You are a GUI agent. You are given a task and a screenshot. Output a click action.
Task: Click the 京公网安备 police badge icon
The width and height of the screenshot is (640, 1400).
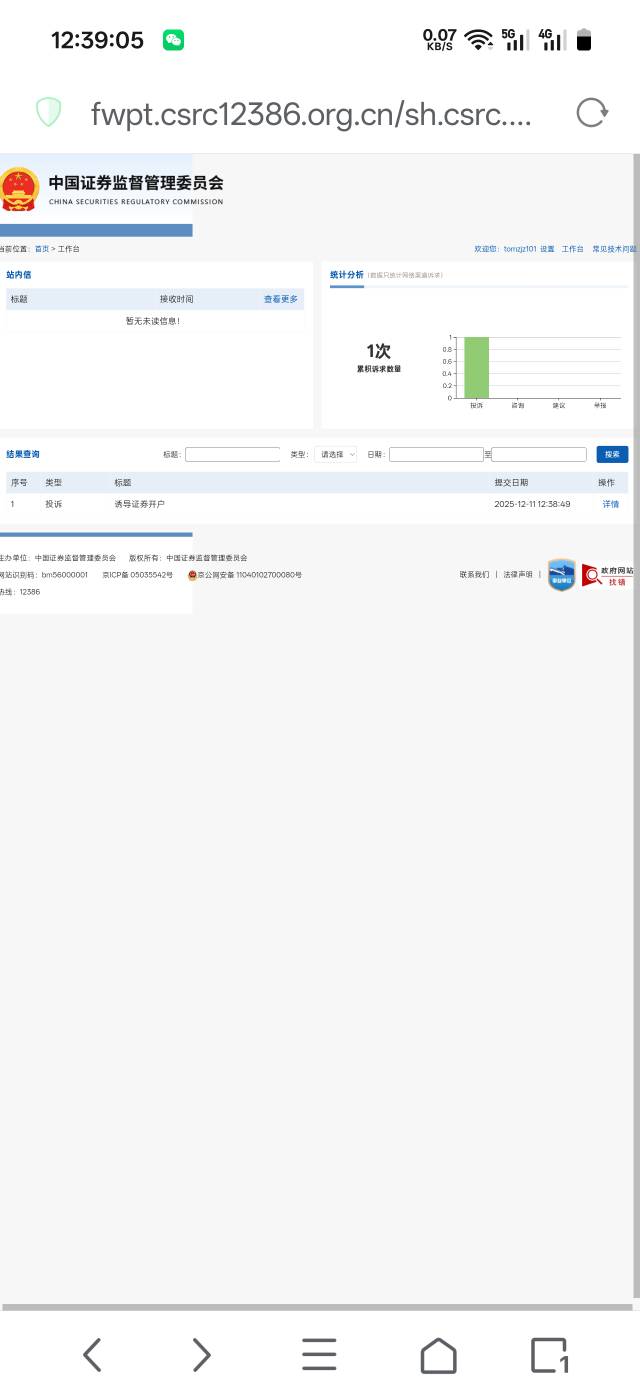coord(193,575)
